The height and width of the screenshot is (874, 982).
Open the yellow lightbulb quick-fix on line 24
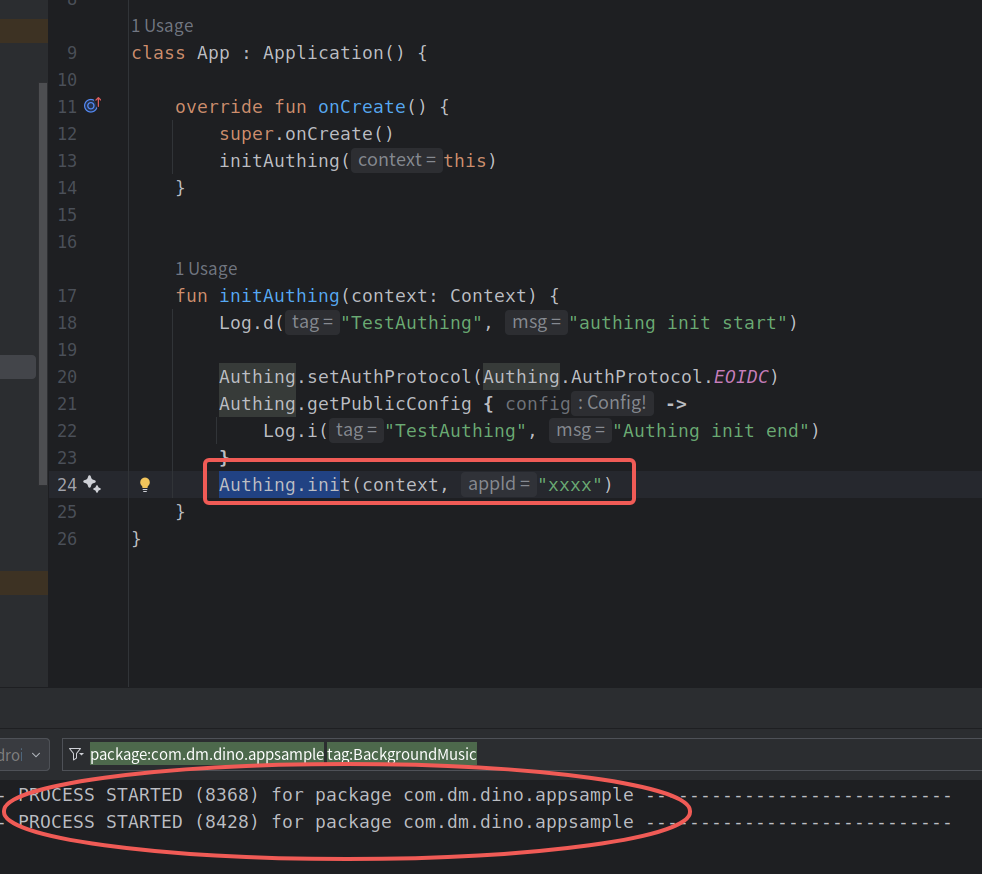[144, 485]
